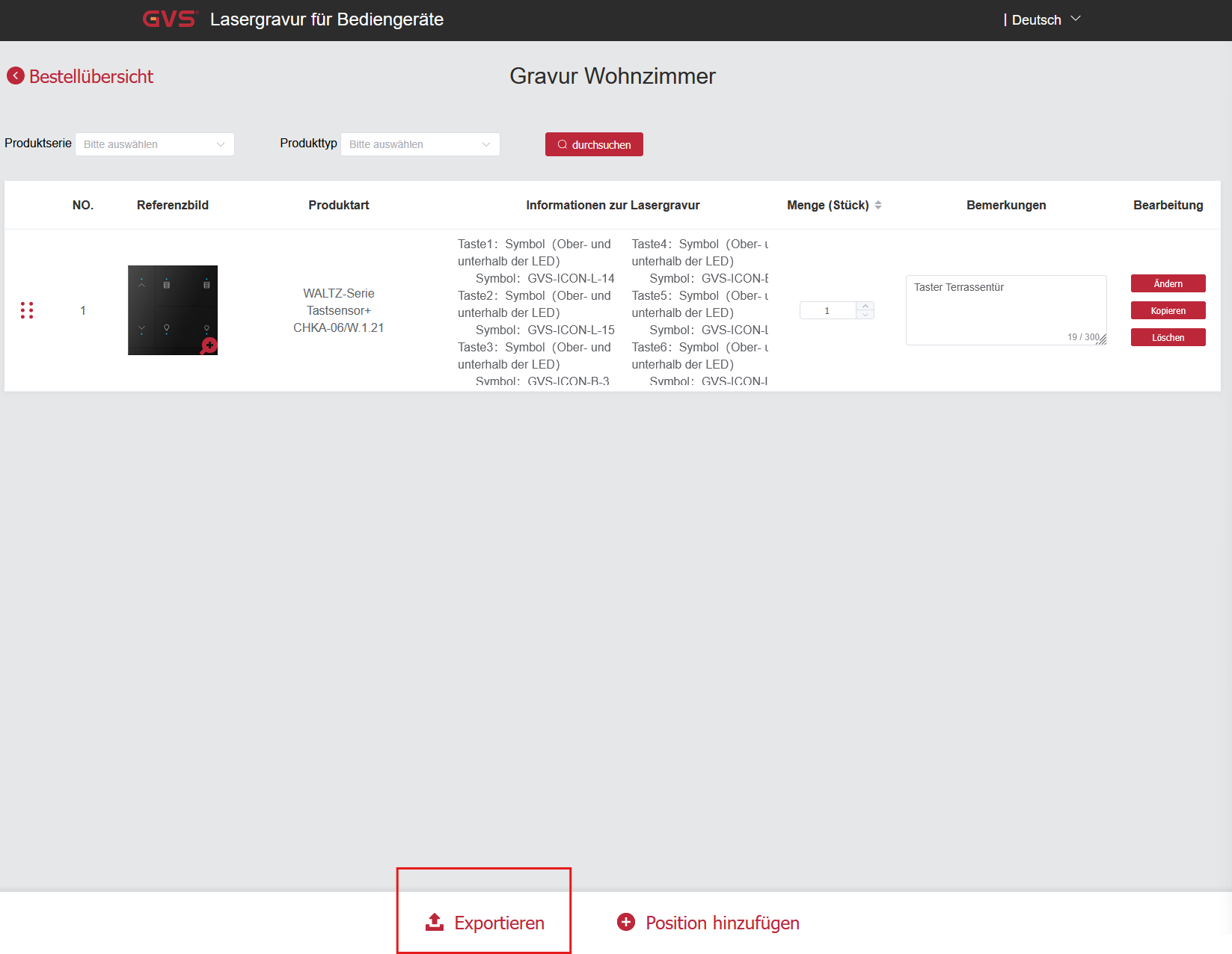Increase quantity with the up stepper arrow

865,306
